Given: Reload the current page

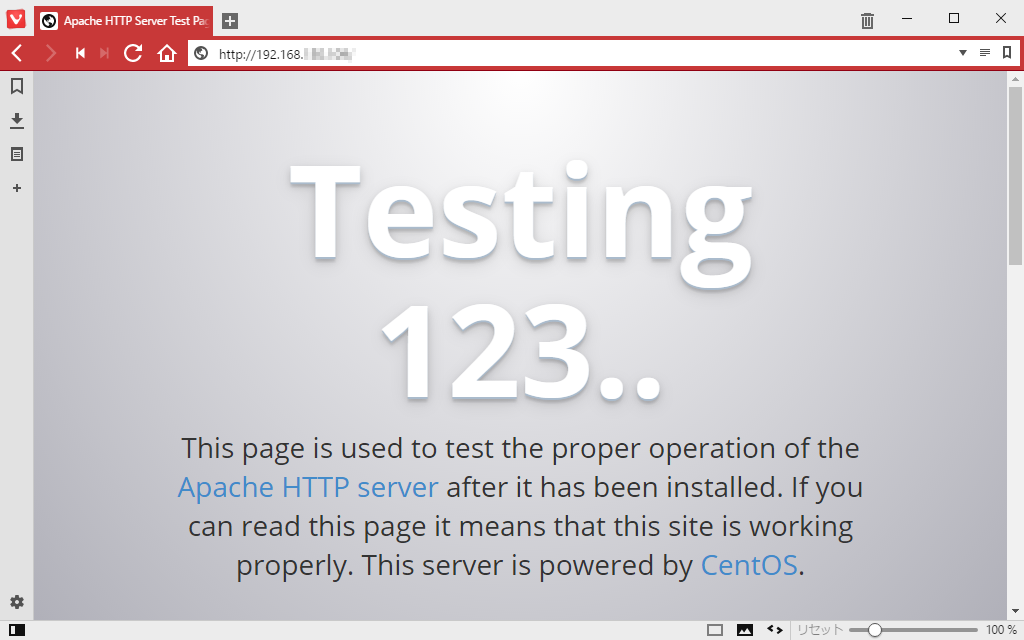Looking at the screenshot, I should click(133, 53).
